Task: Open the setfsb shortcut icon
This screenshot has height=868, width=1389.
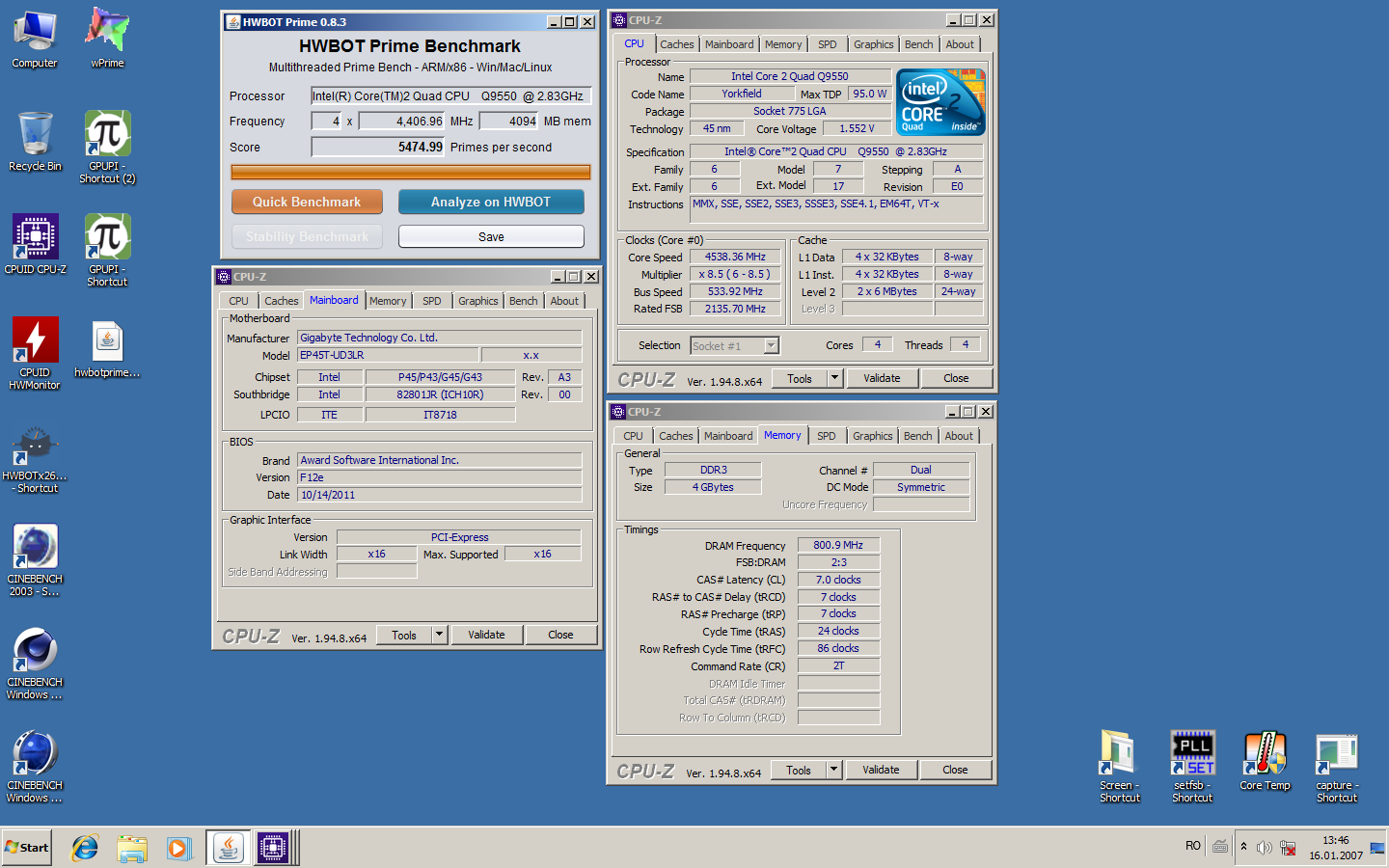Action: 1192,766
